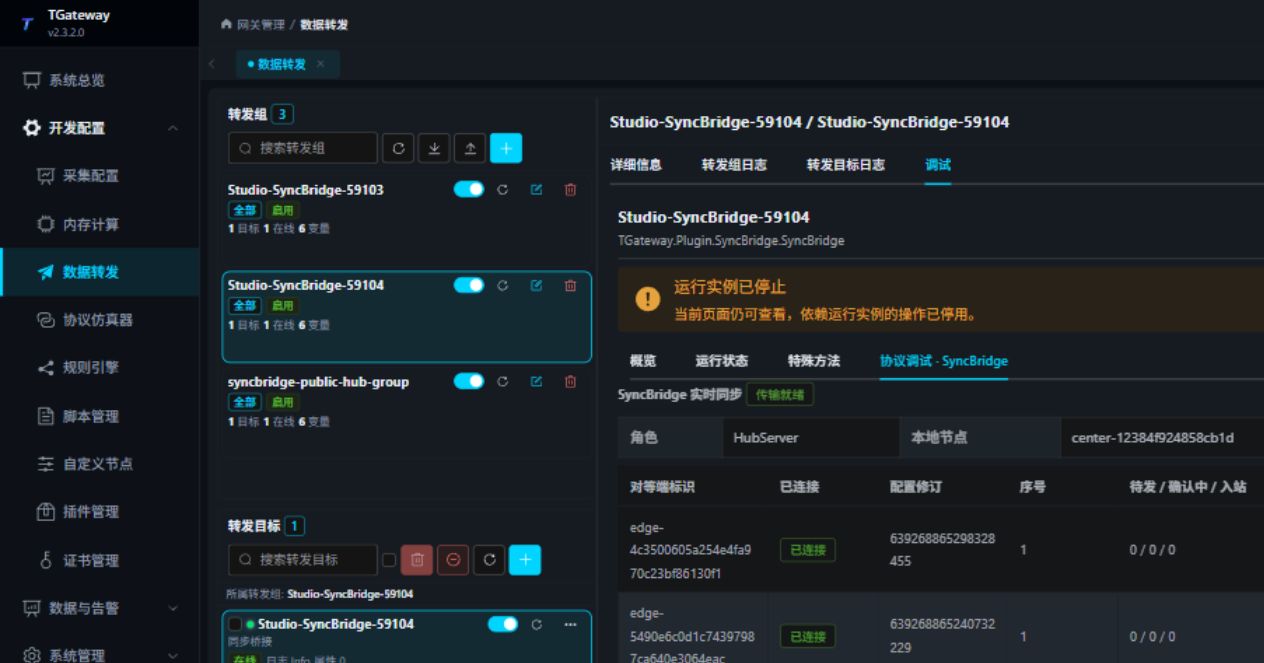
Task: Switch to the 转发目标日志 tab
Action: click(846, 165)
